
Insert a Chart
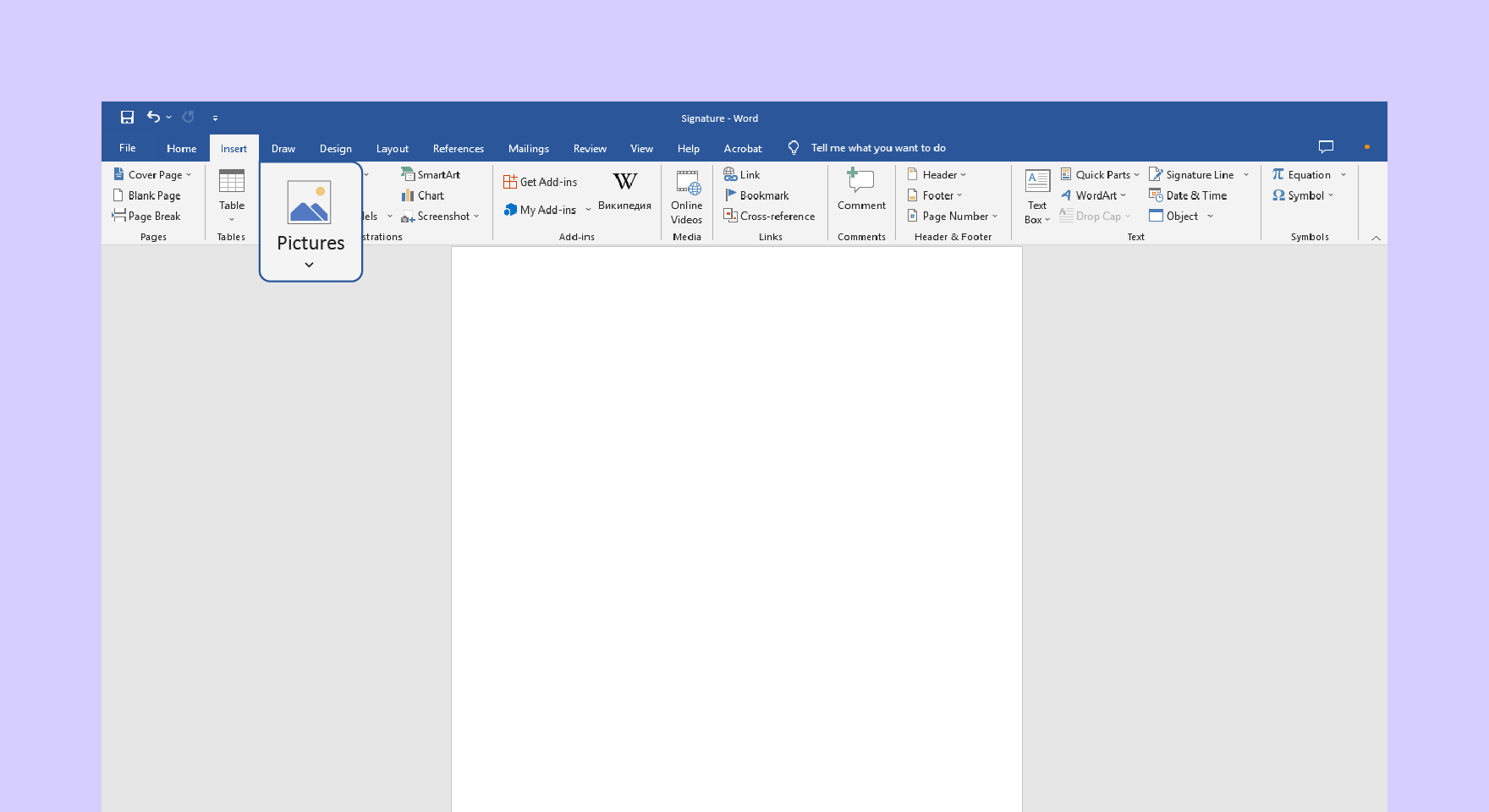(x=423, y=195)
